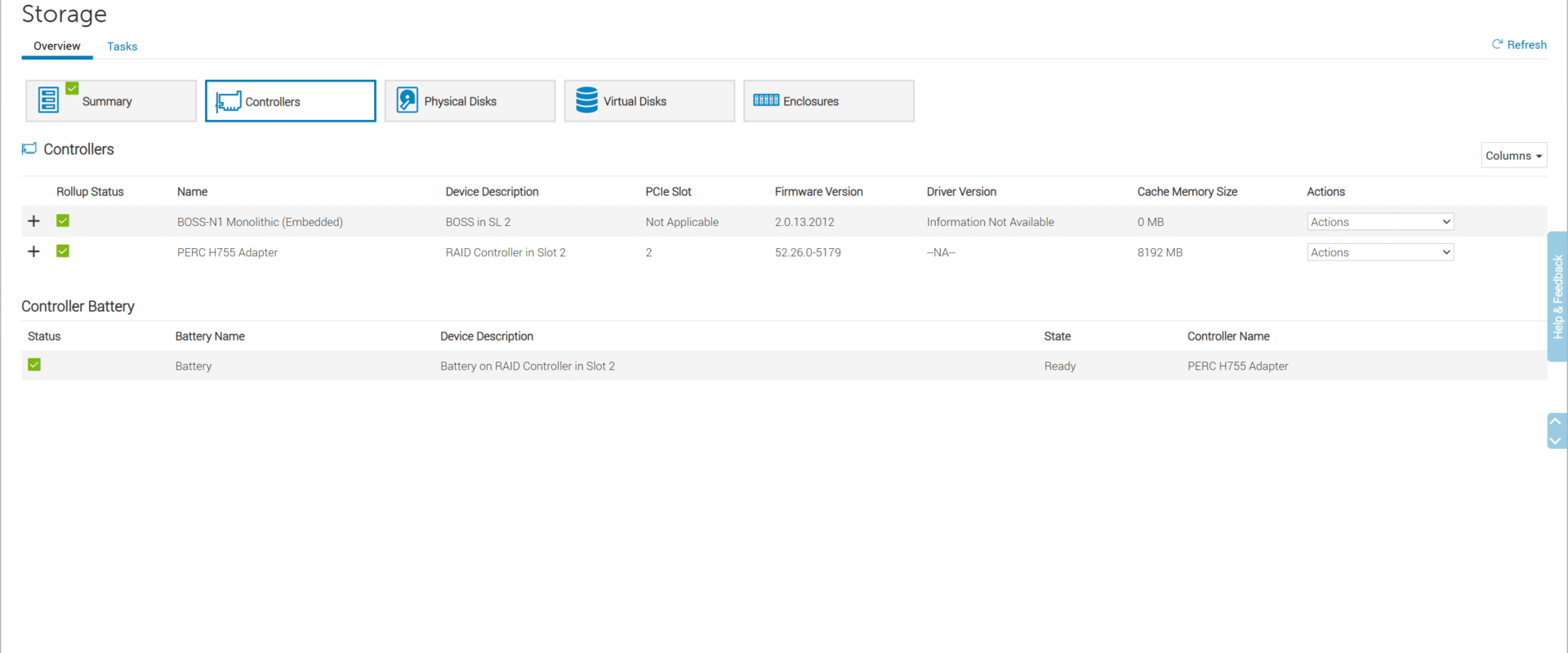Image resolution: width=1568 pixels, height=653 pixels.
Task: Click the Cache Memory Size column header
Action: [x=1187, y=192]
